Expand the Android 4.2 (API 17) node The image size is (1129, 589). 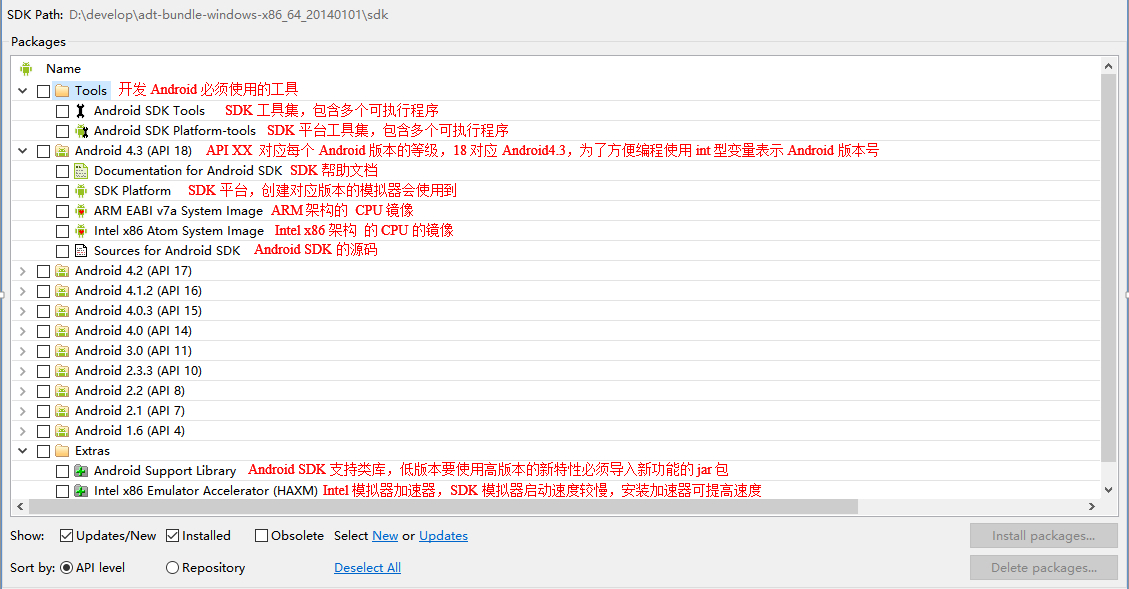point(22,271)
